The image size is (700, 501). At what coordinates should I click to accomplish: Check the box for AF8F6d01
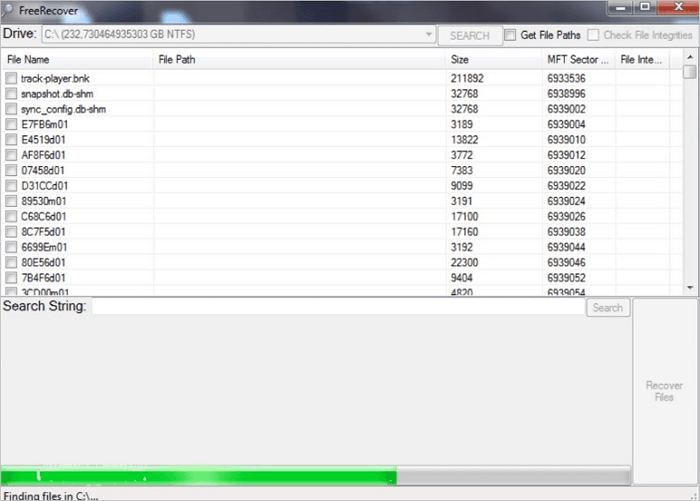click(11, 155)
